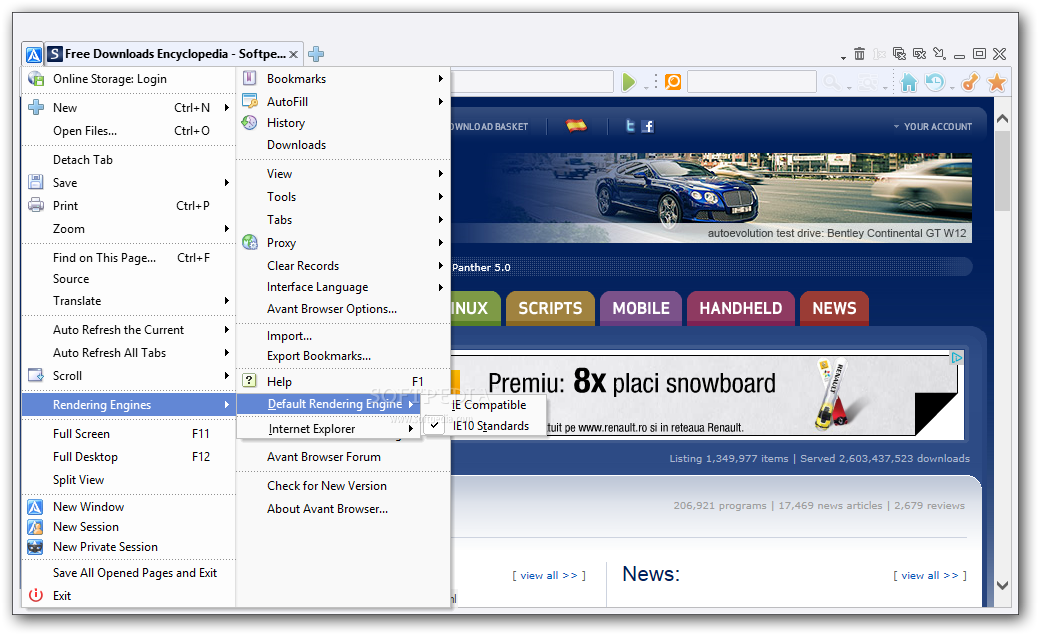Go to the Home page via house icon
1039x635 pixels.
click(x=909, y=82)
